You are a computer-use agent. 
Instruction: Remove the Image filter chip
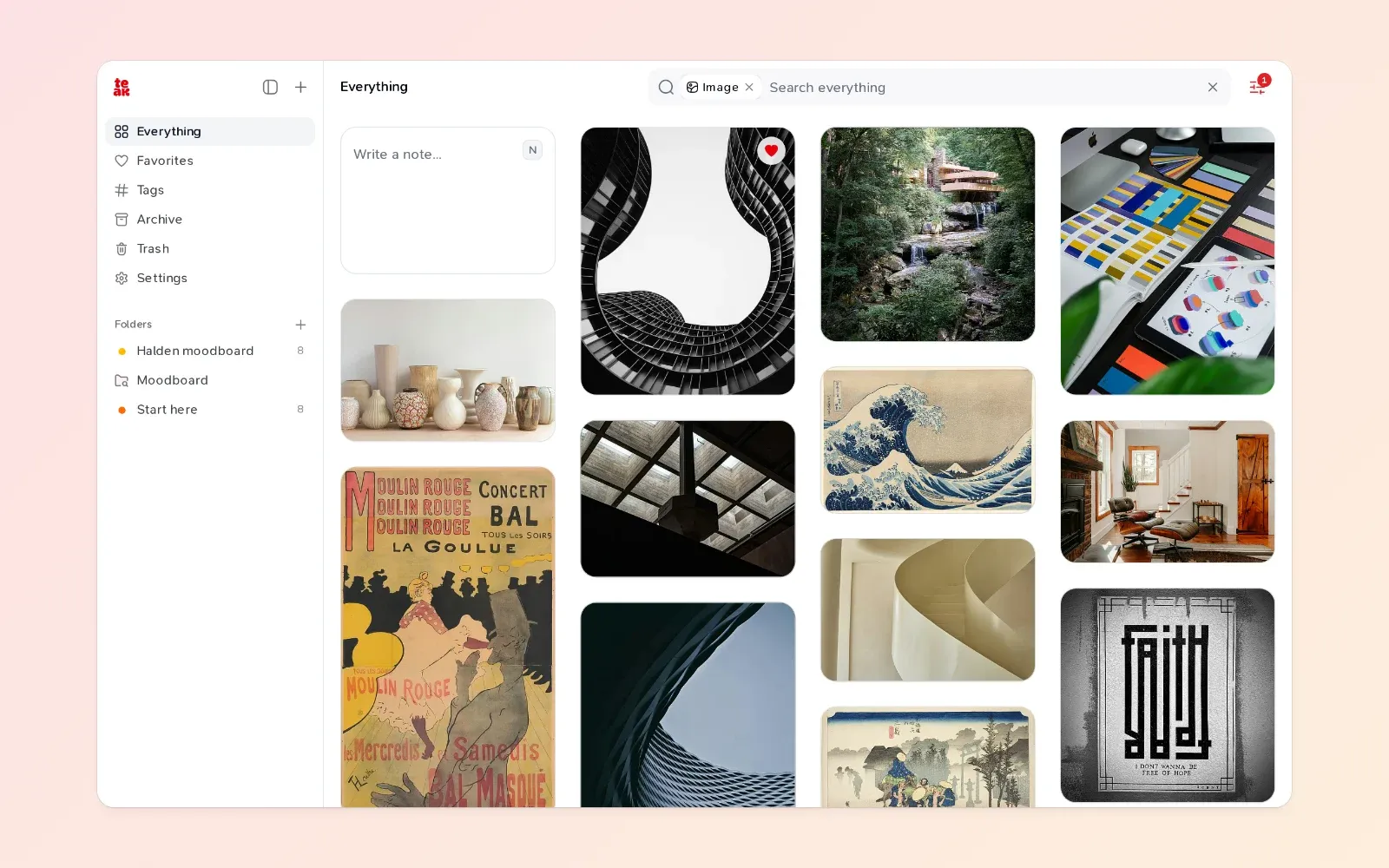(x=749, y=87)
